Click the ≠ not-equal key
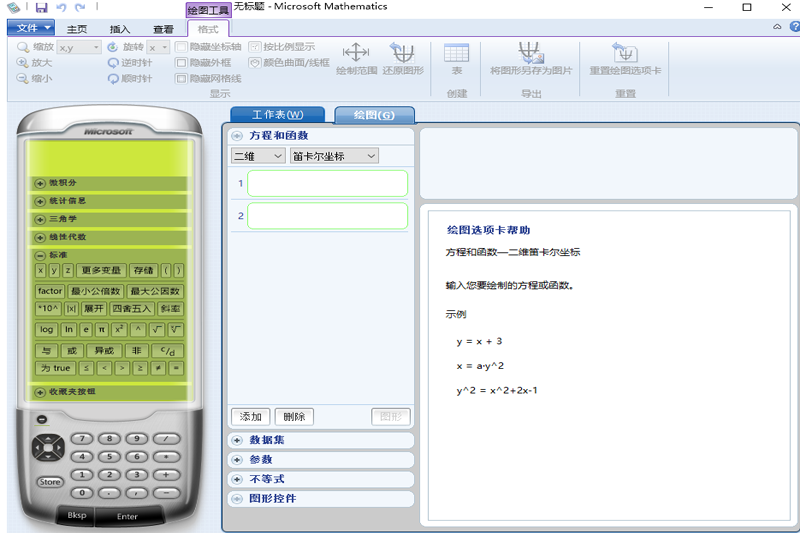Image resolution: width=800 pixels, height=533 pixels. pos(158,368)
